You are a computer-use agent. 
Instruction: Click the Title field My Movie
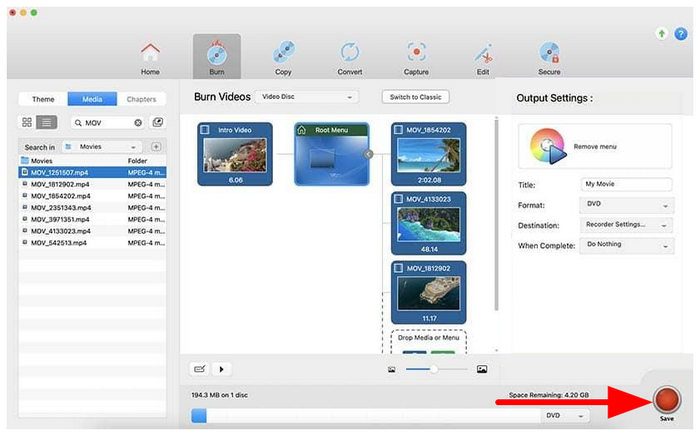coord(626,184)
